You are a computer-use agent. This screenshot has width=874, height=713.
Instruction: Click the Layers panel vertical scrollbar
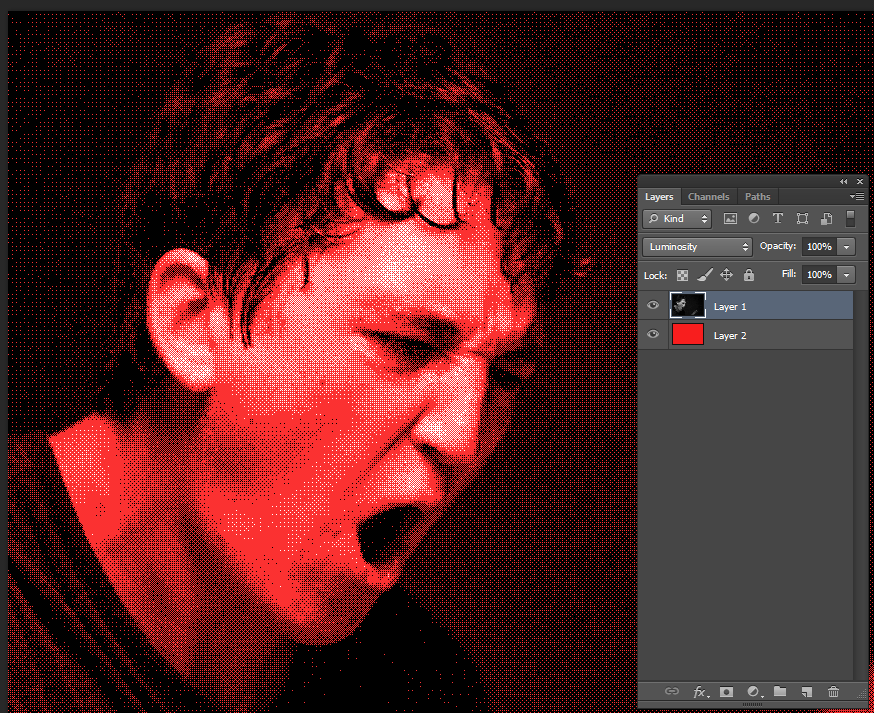860,485
